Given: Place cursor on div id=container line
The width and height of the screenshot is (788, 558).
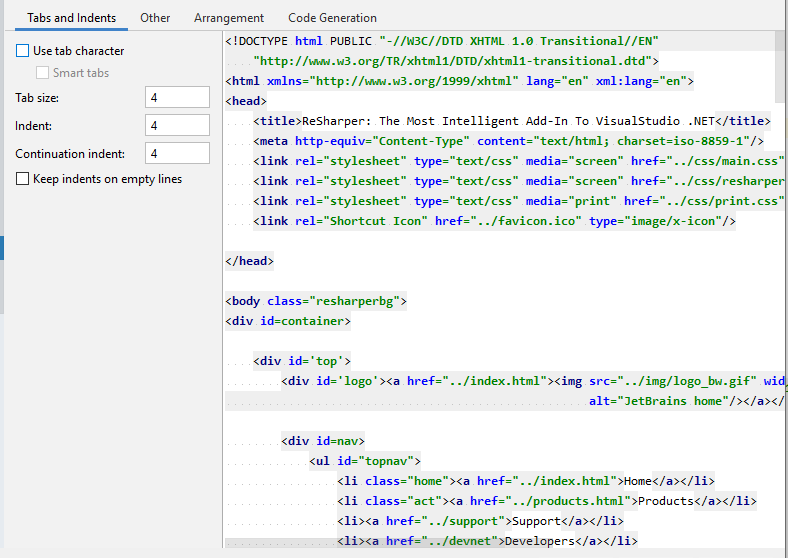Looking at the screenshot, I should pos(288,321).
